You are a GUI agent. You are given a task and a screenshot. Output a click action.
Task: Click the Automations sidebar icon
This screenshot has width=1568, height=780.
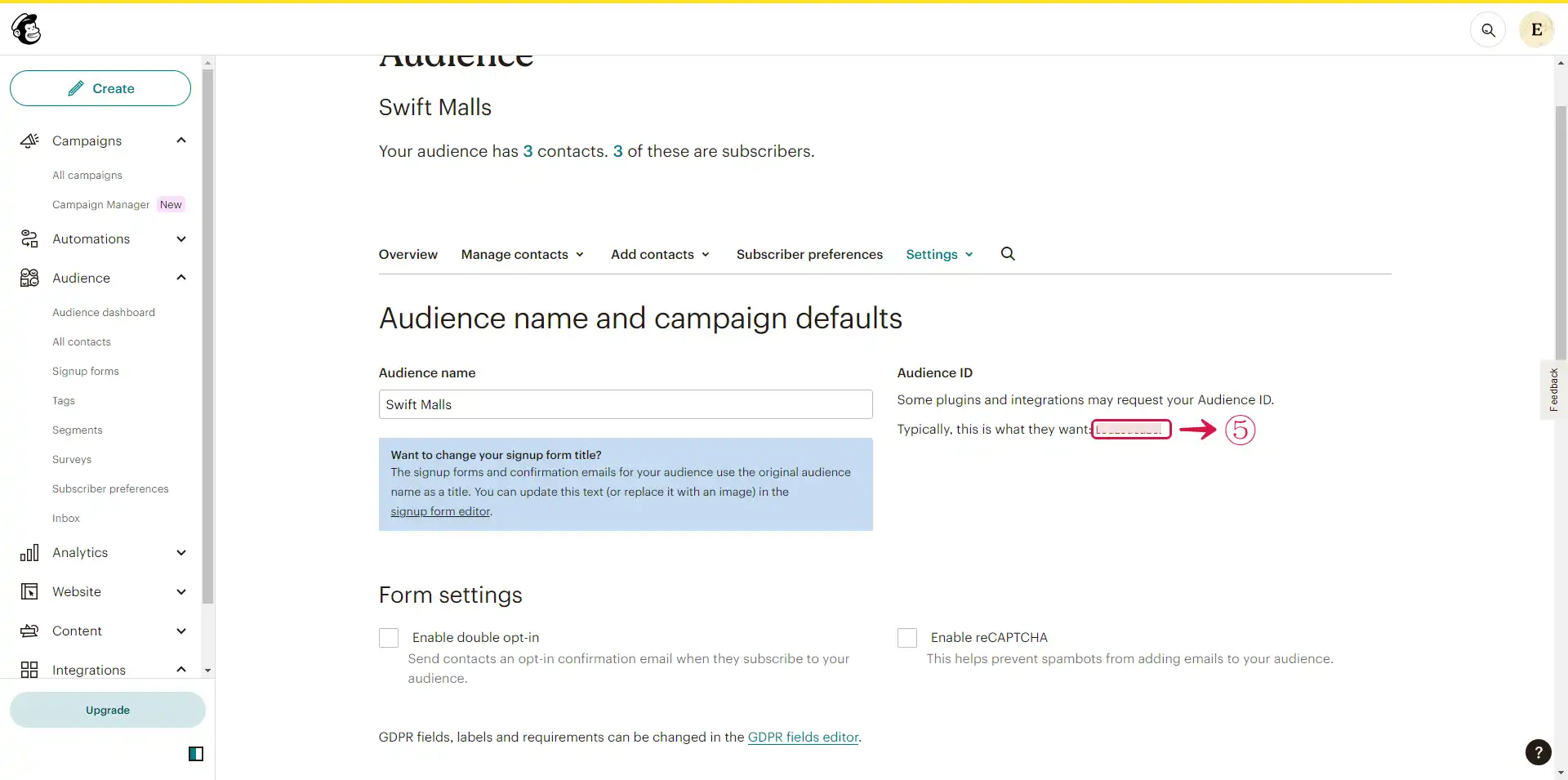[x=29, y=238]
